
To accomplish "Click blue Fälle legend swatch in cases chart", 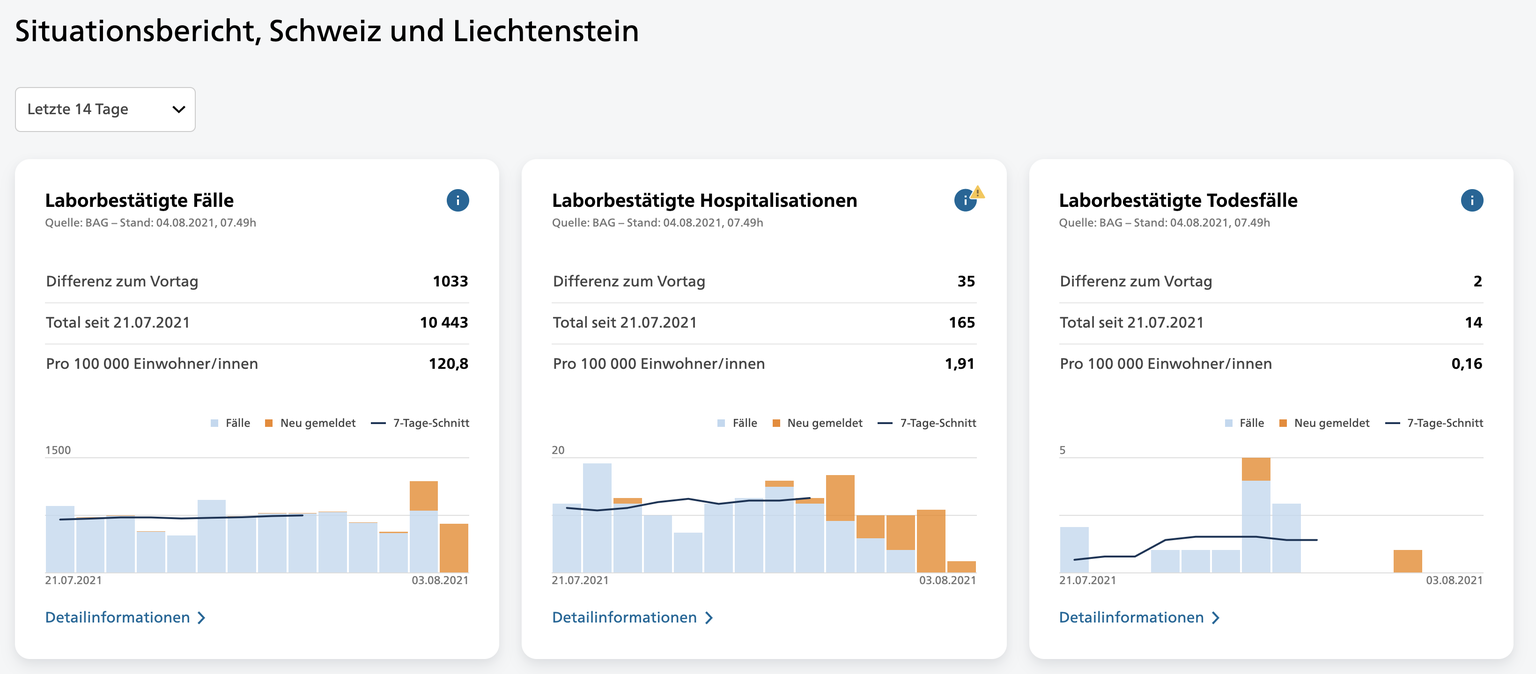I will pyautogui.click(x=215, y=424).
